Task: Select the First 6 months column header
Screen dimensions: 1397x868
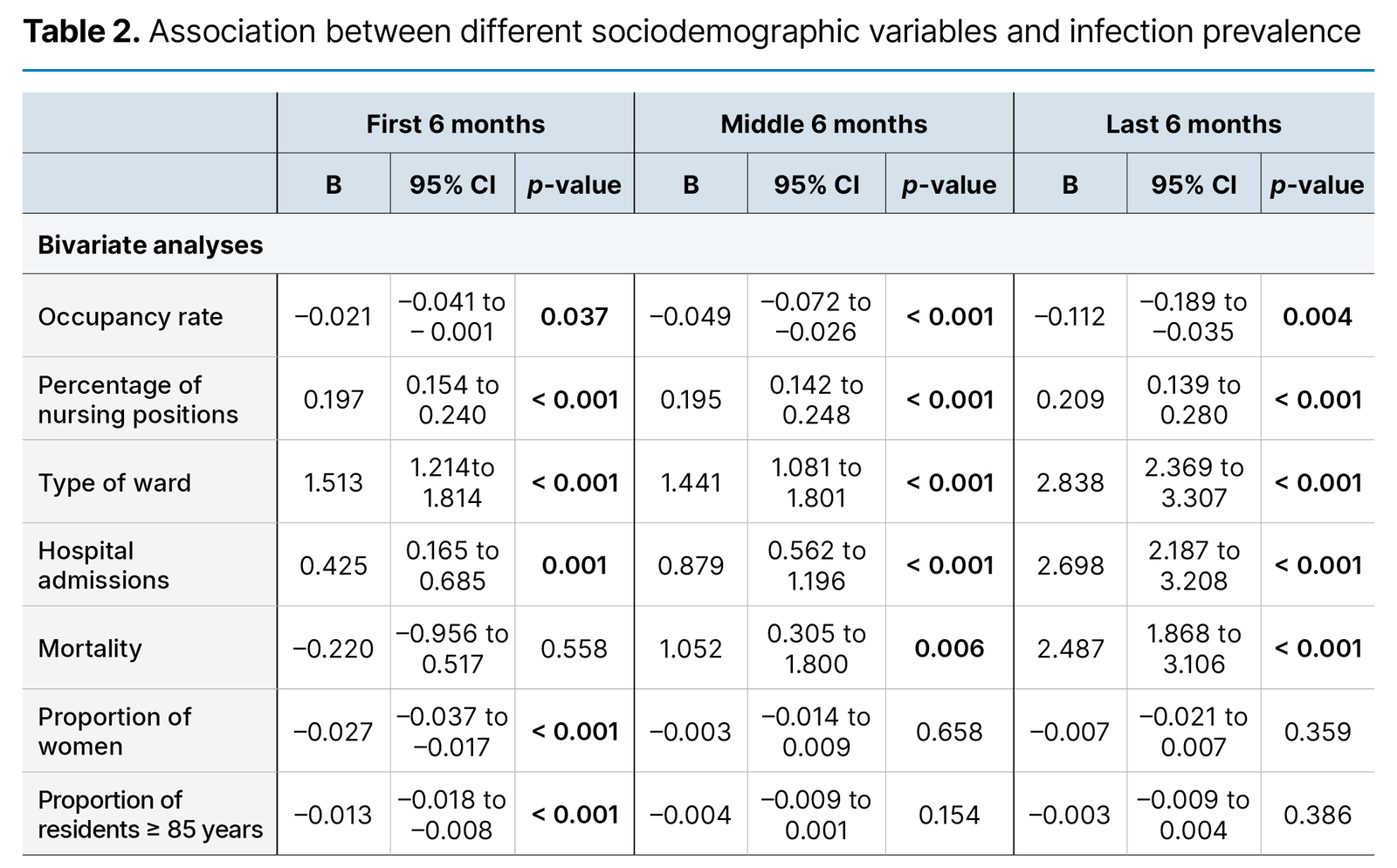Action: (455, 124)
